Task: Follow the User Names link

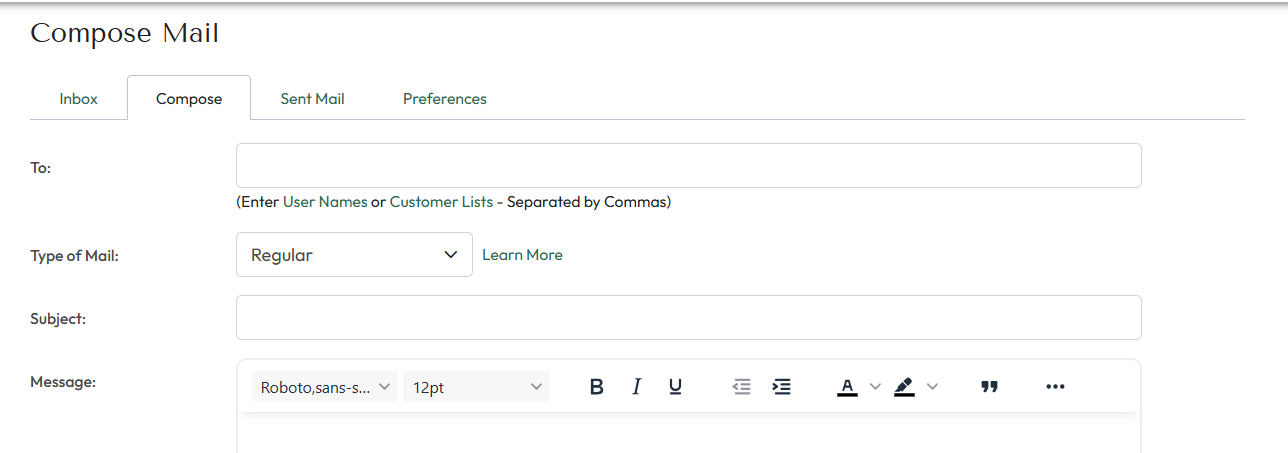Action: pos(325,202)
